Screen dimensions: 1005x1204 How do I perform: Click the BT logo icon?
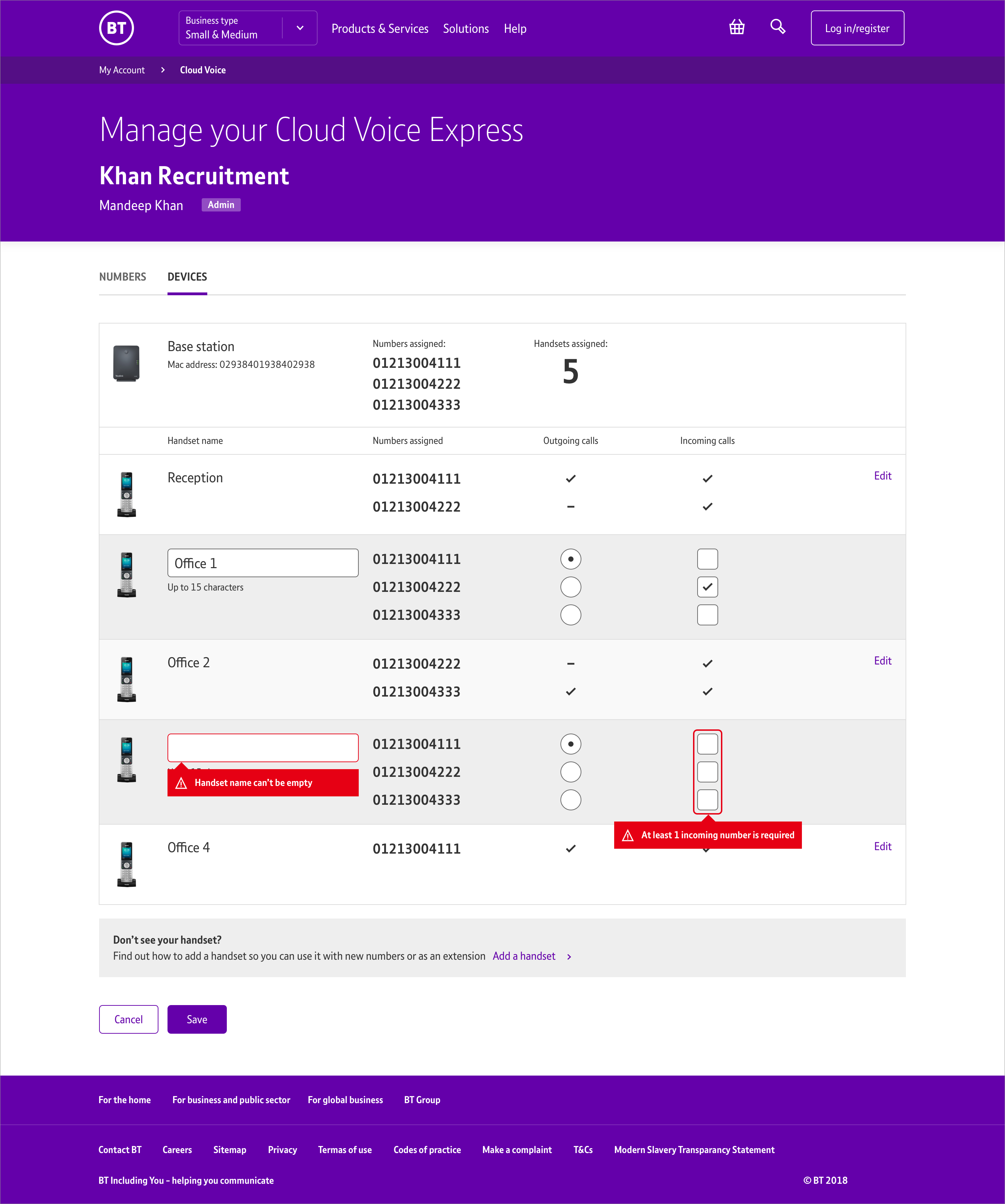117,28
